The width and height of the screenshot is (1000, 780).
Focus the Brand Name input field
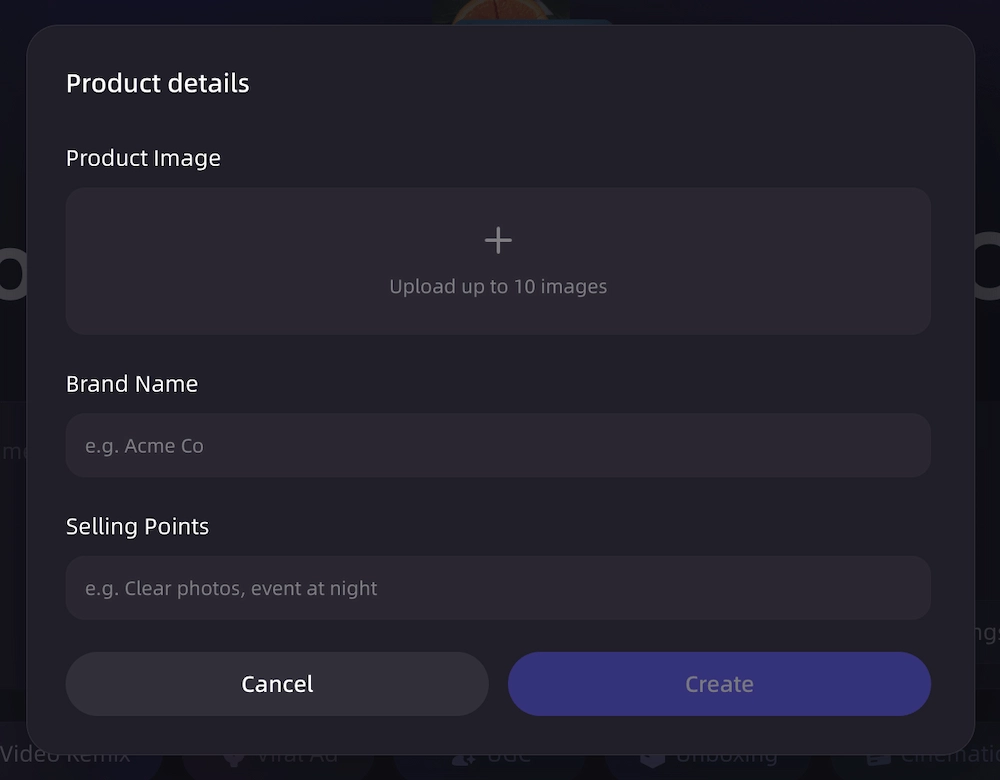click(498, 445)
